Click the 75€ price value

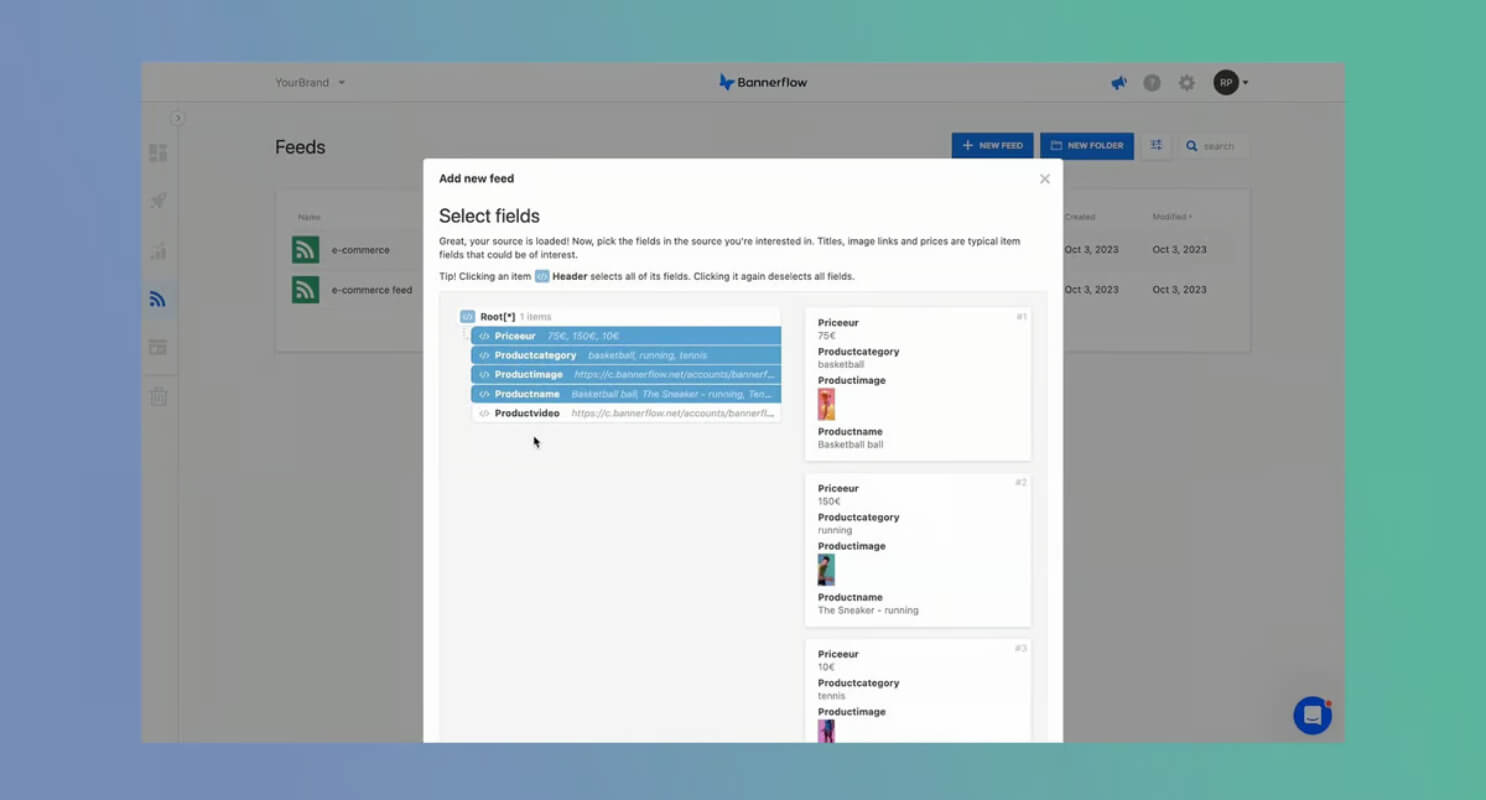pos(826,336)
